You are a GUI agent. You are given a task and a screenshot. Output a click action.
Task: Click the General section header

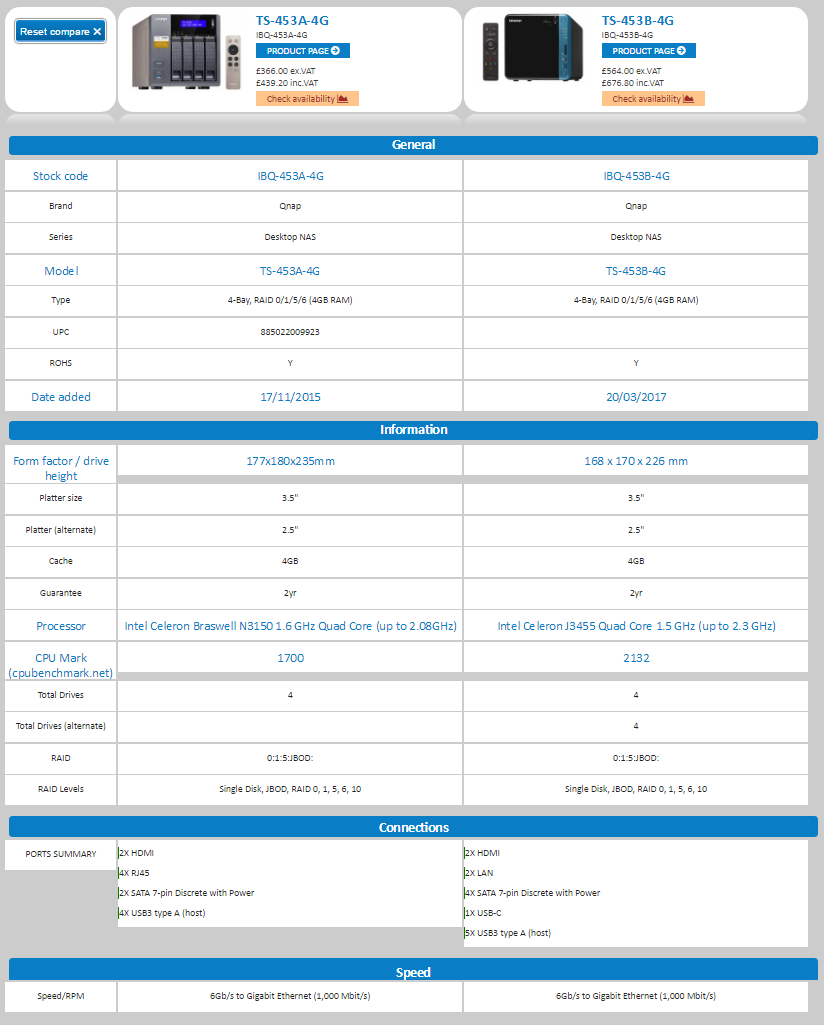tap(413, 145)
